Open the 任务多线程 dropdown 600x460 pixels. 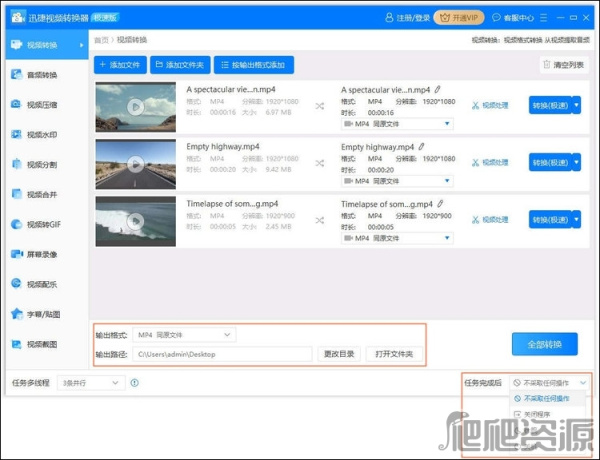tap(91, 383)
